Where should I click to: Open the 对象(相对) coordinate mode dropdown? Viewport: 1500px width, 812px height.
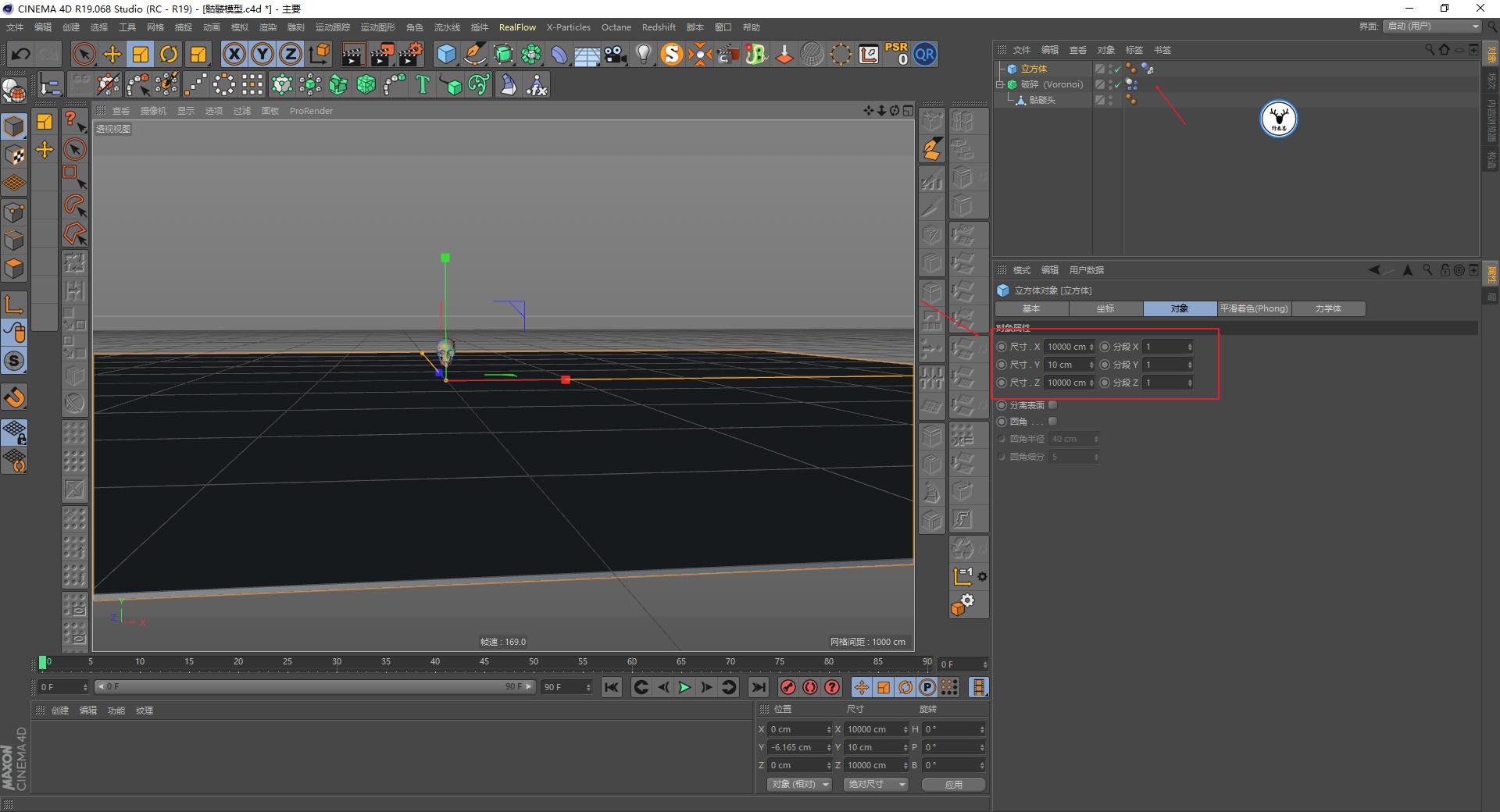point(798,784)
